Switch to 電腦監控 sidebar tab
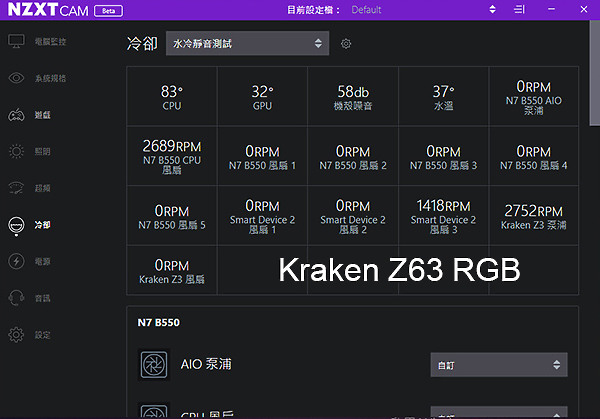Image resolution: width=600 pixels, height=419 pixels. click(x=51, y=41)
